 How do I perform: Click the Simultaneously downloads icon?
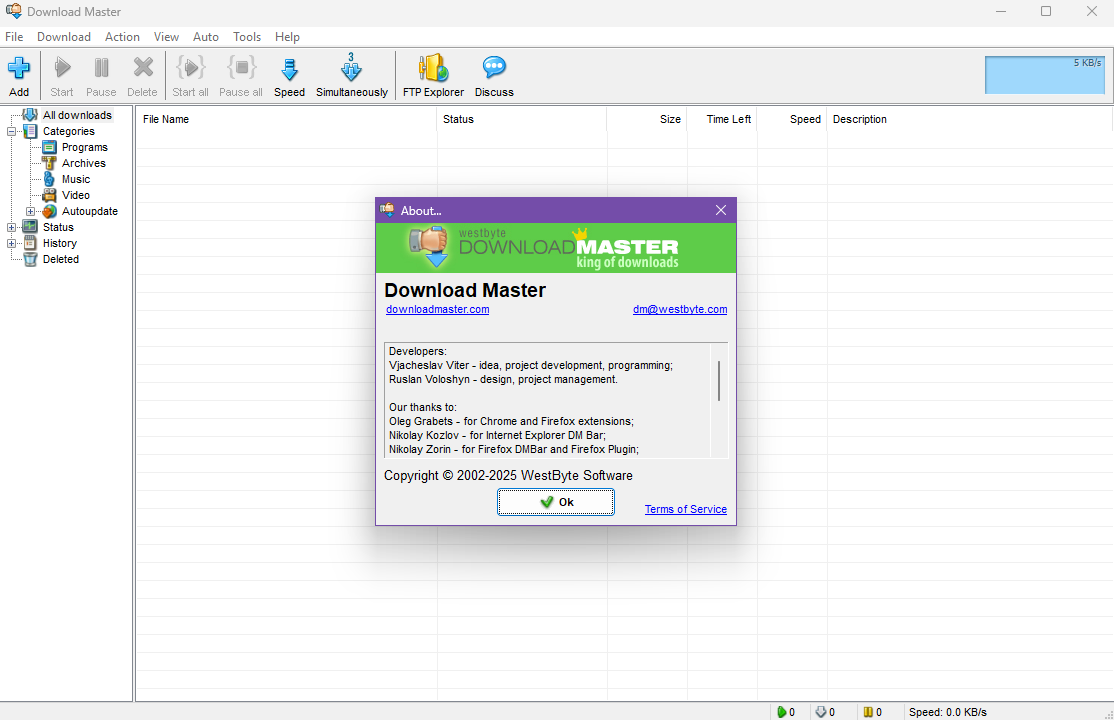pyautogui.click(x=351, y=69)
